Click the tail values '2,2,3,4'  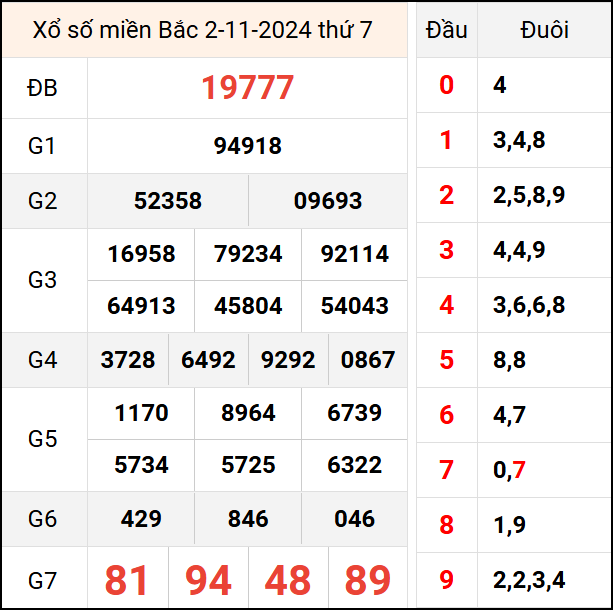tap(529, 580)
